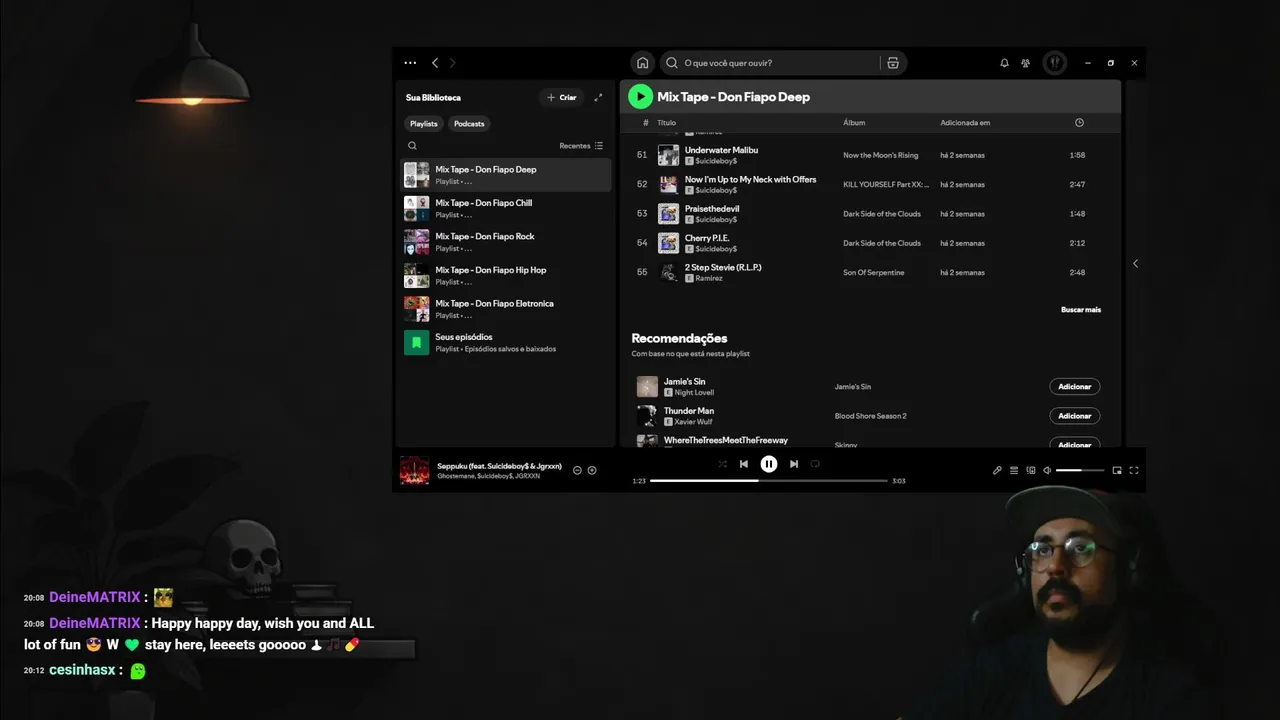Open the play queue icon
This screenshot has height=720, width=1280.
[x=1014, y=470]
